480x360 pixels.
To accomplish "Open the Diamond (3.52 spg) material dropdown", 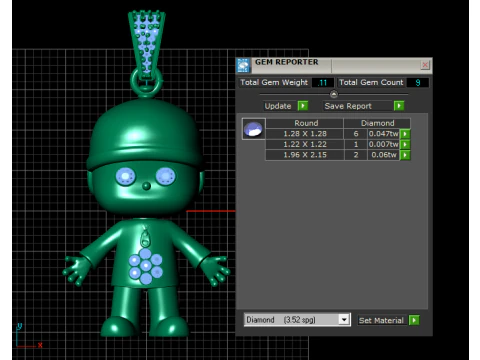I will [x=344, y=320].
